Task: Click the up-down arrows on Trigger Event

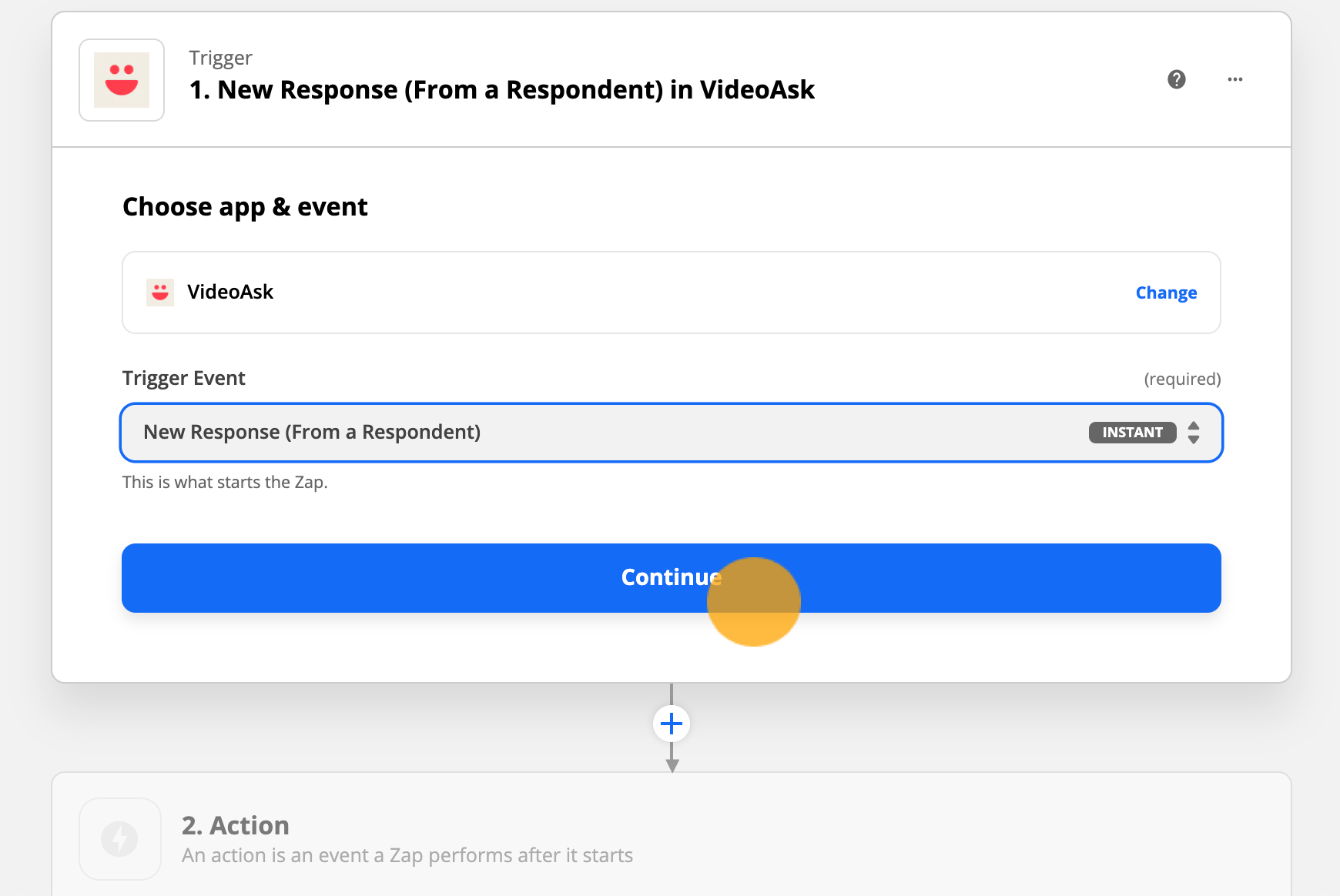Action: [x=1194, y=433]
